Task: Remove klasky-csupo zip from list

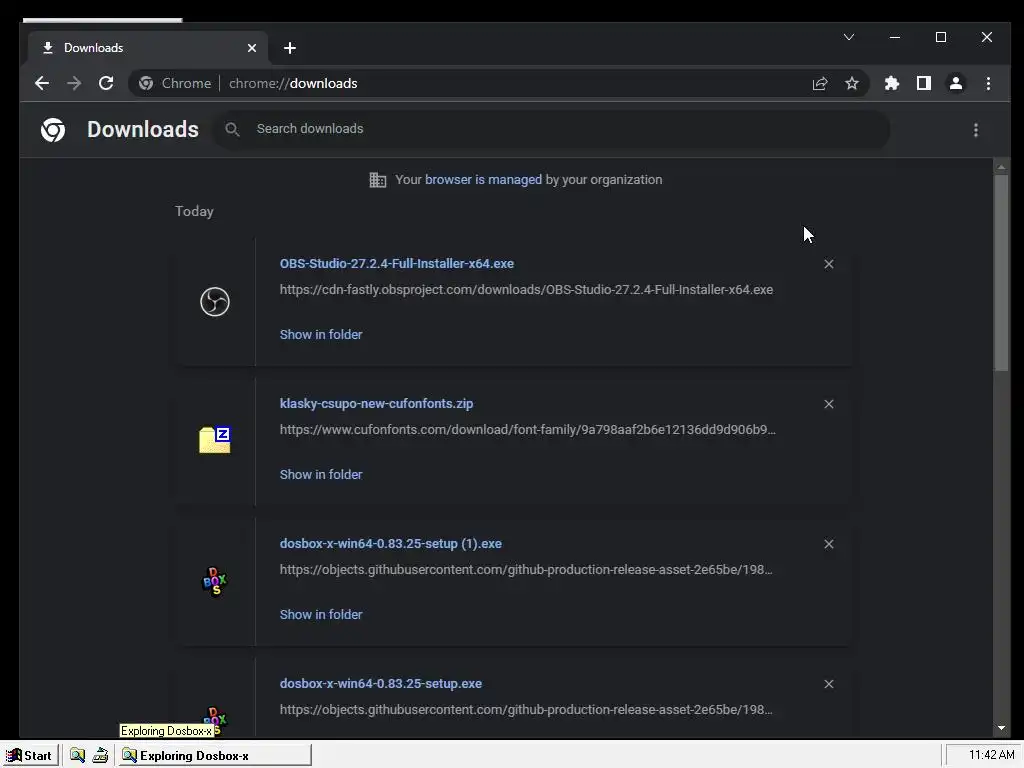Action: coord(829,404)
